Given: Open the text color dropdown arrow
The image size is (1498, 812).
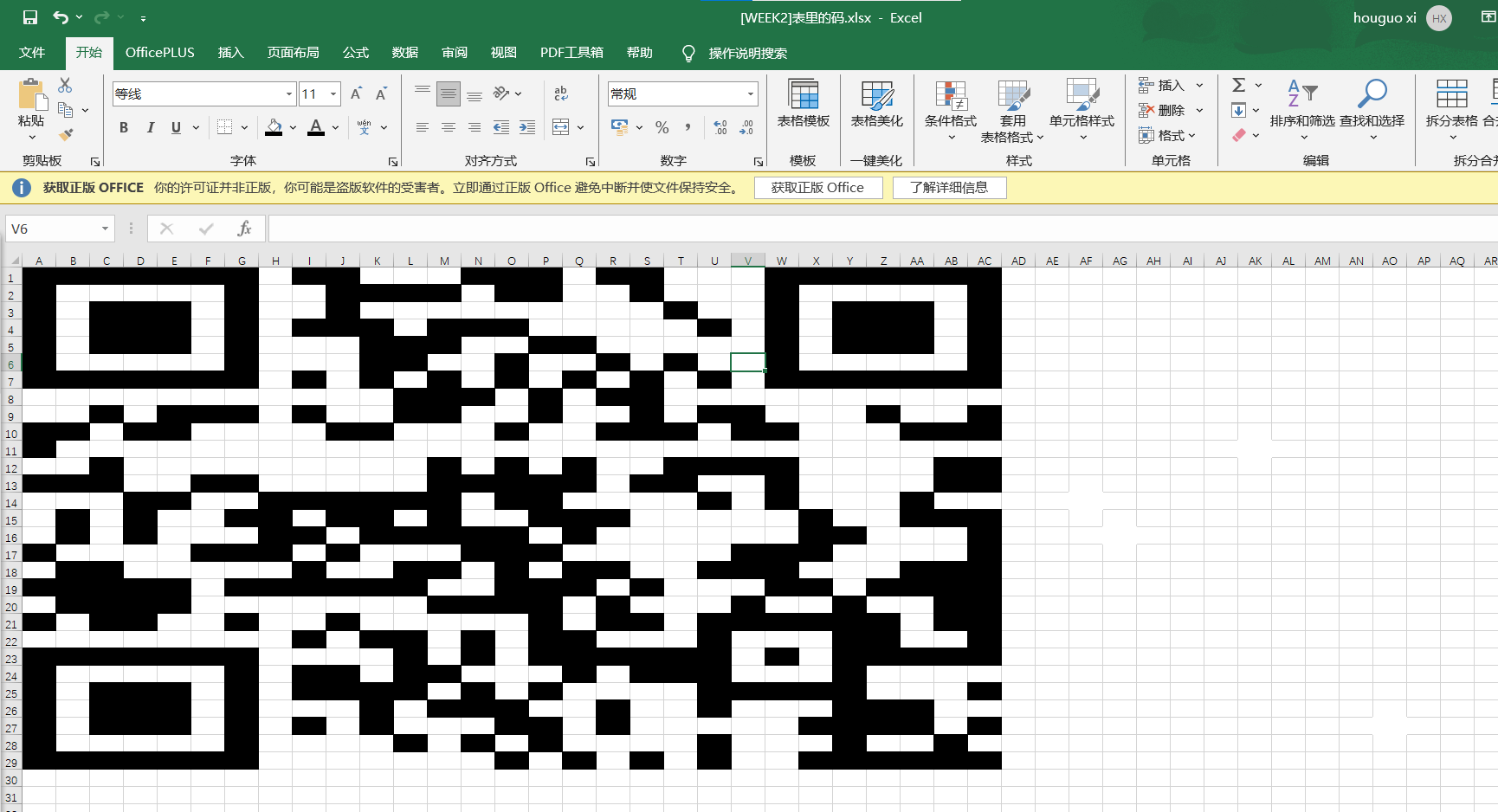Looking at the screenshot, I should click(x=335, y=127).
